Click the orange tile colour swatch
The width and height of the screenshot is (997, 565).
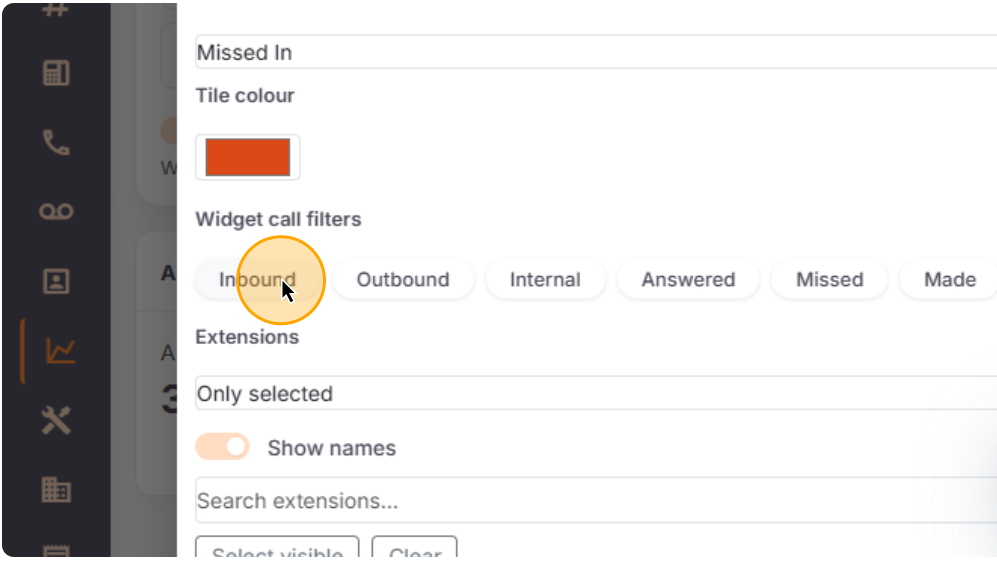[x=248, y=158]
